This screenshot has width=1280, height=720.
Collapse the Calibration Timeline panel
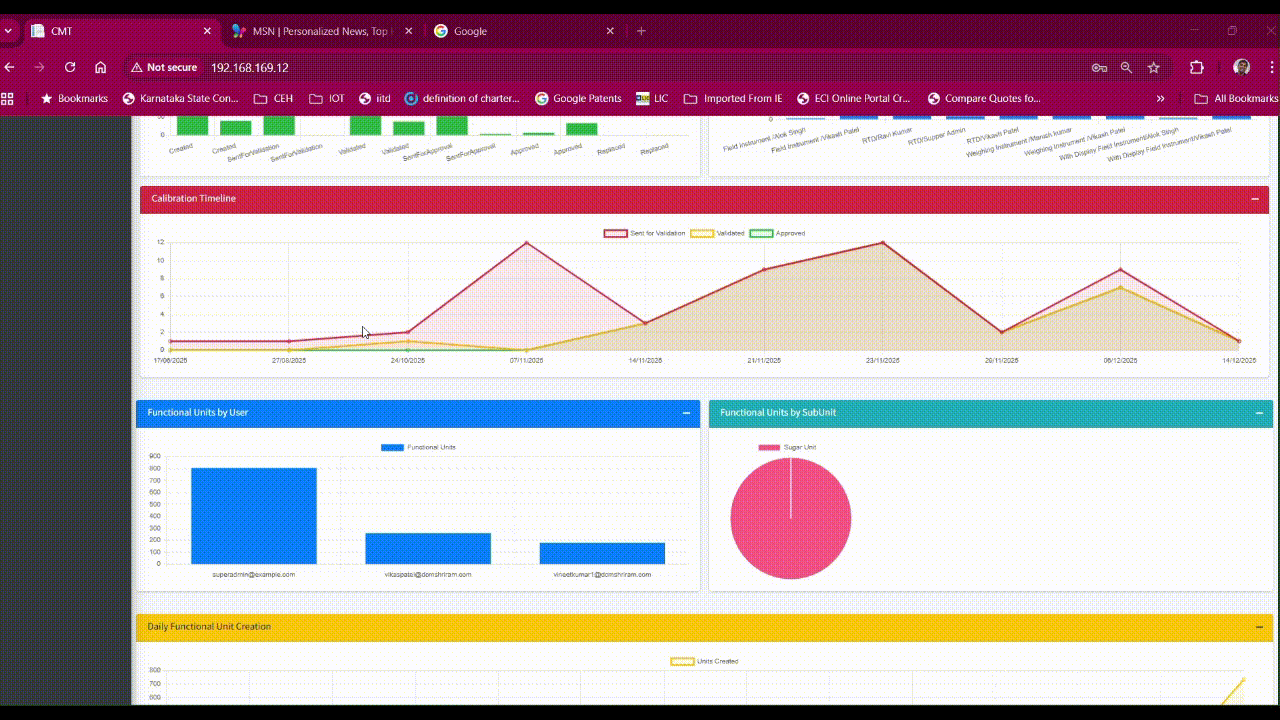[x=1255, y=199]
